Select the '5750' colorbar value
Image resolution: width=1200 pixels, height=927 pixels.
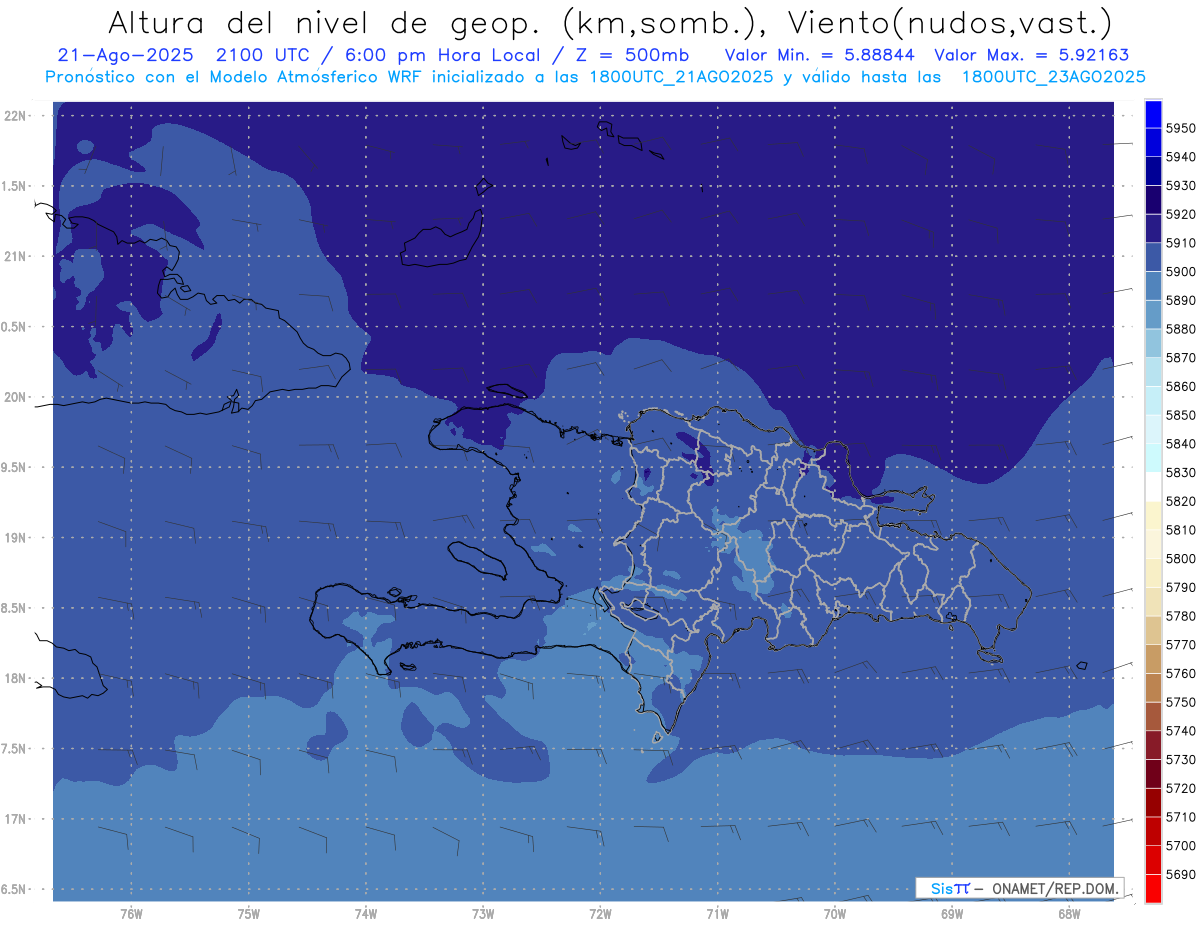tap(1181, 703)
